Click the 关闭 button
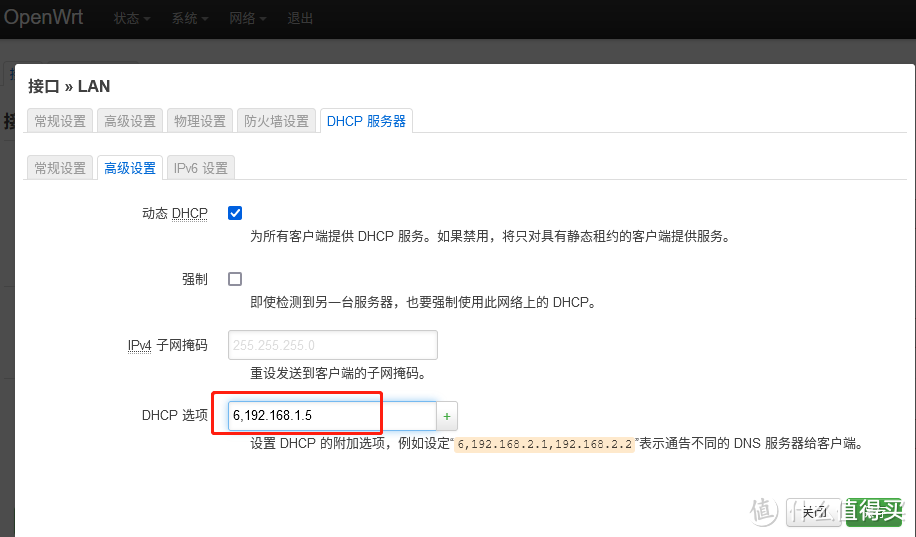Screen dimensions: 916x537 tap(813, 512)
